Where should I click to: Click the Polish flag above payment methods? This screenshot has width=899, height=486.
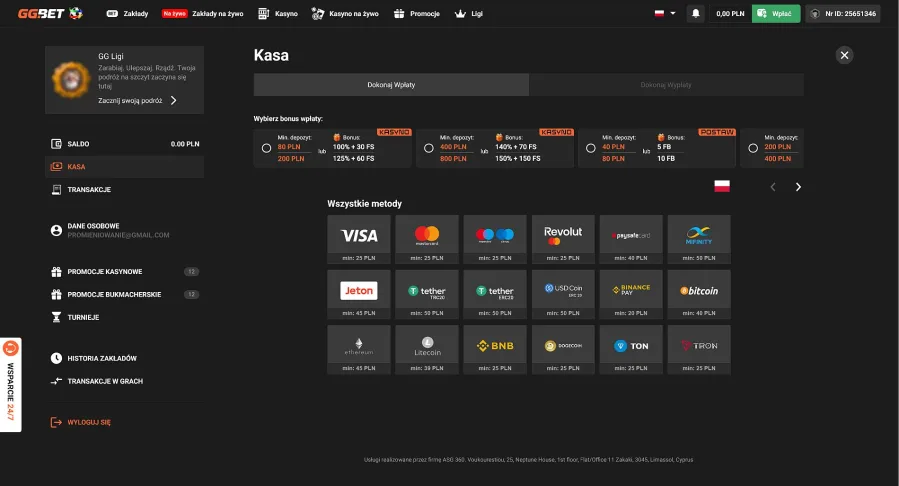click(722, 186)
